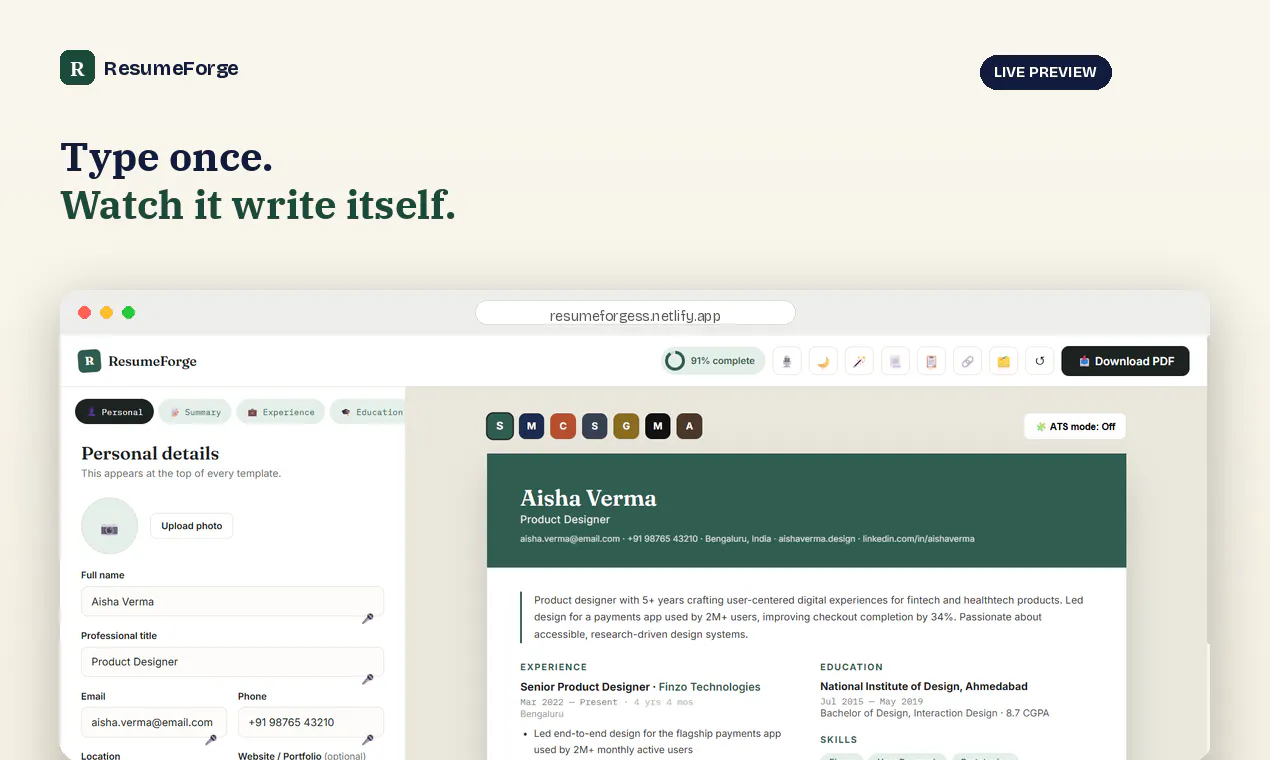Click the Professional title input field
Image resolution: width=1270 pixels, height=760 pixels.
click(232, 662)
